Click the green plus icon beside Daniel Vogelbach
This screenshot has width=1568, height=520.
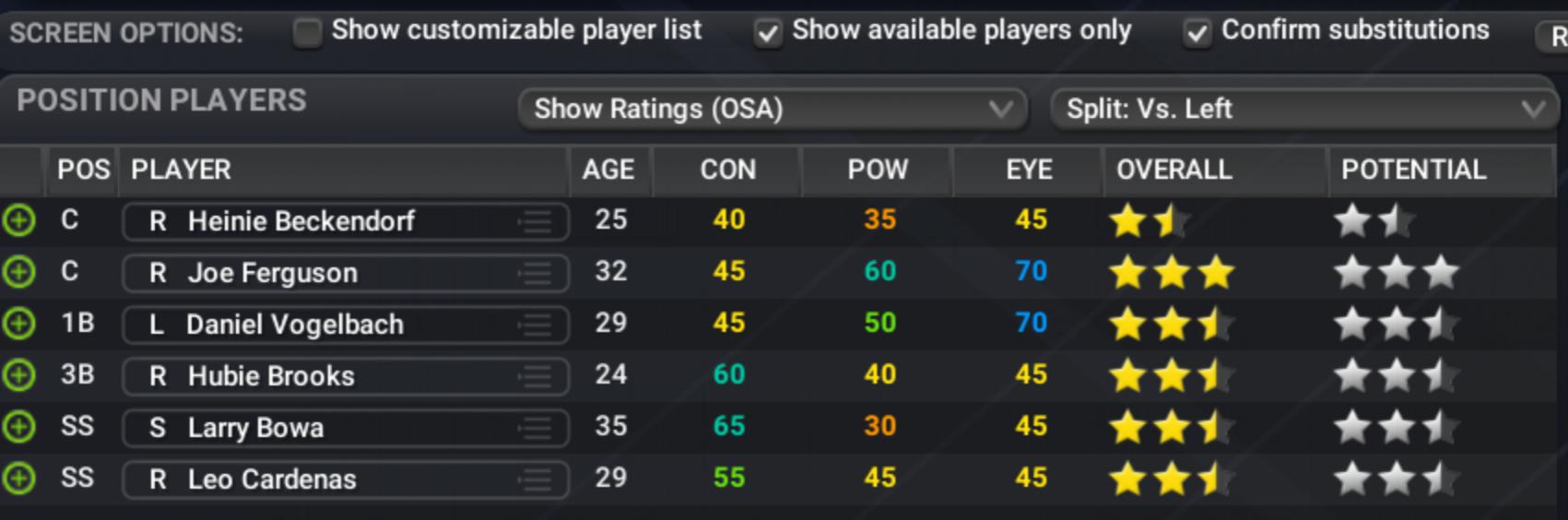point(19,325)
